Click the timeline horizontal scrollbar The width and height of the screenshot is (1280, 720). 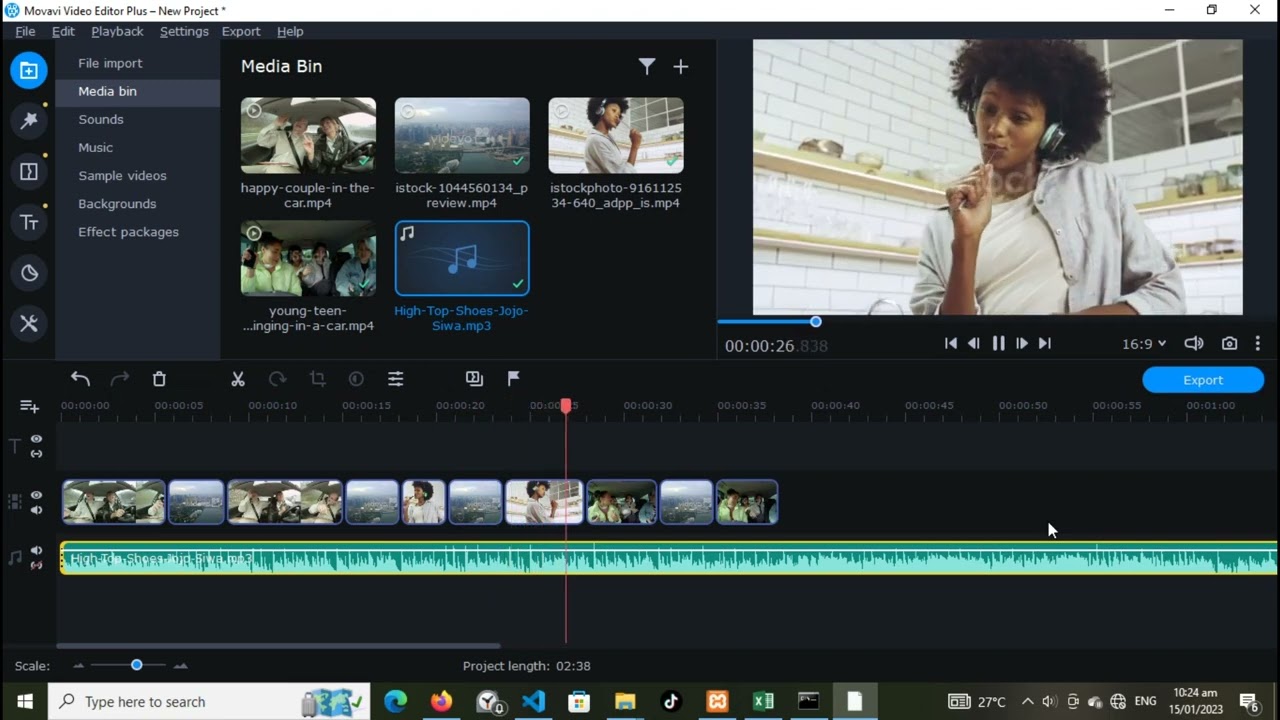279,646
